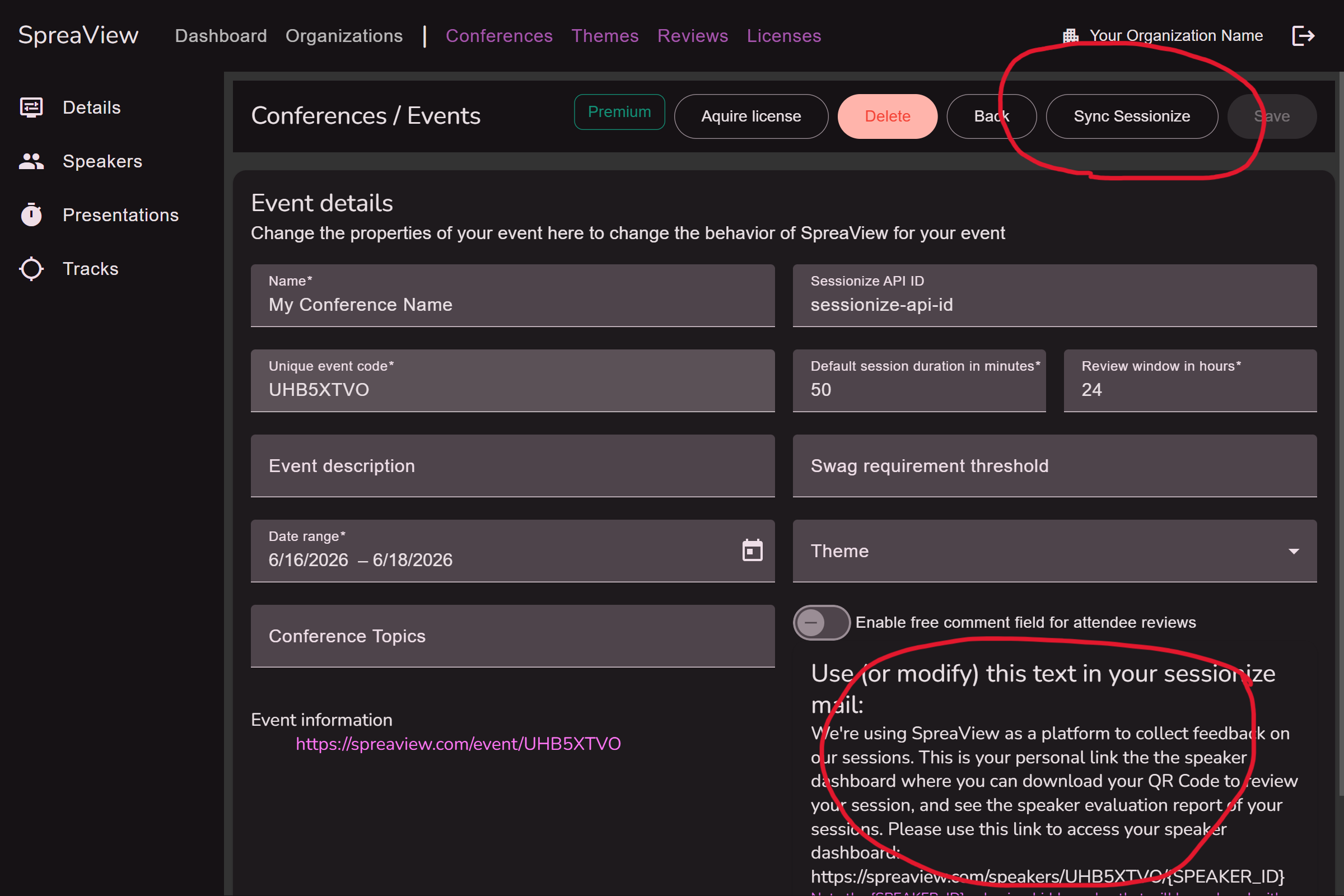Click the Conference Topics field
This screenshot has width=1344, height=896.
512,636
